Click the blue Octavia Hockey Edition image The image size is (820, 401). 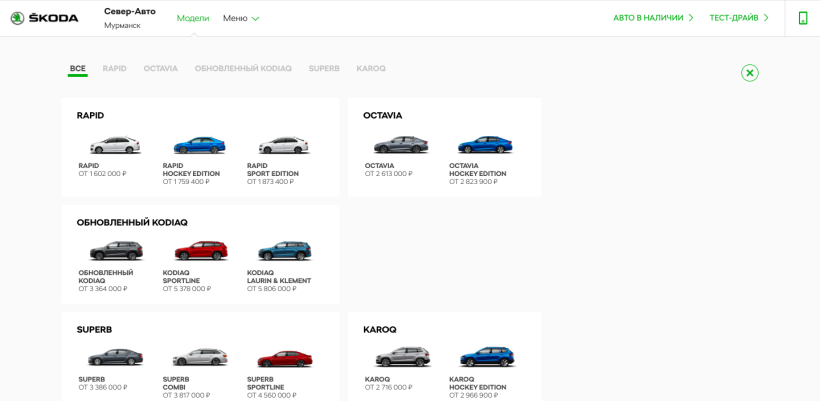(485, 145)
